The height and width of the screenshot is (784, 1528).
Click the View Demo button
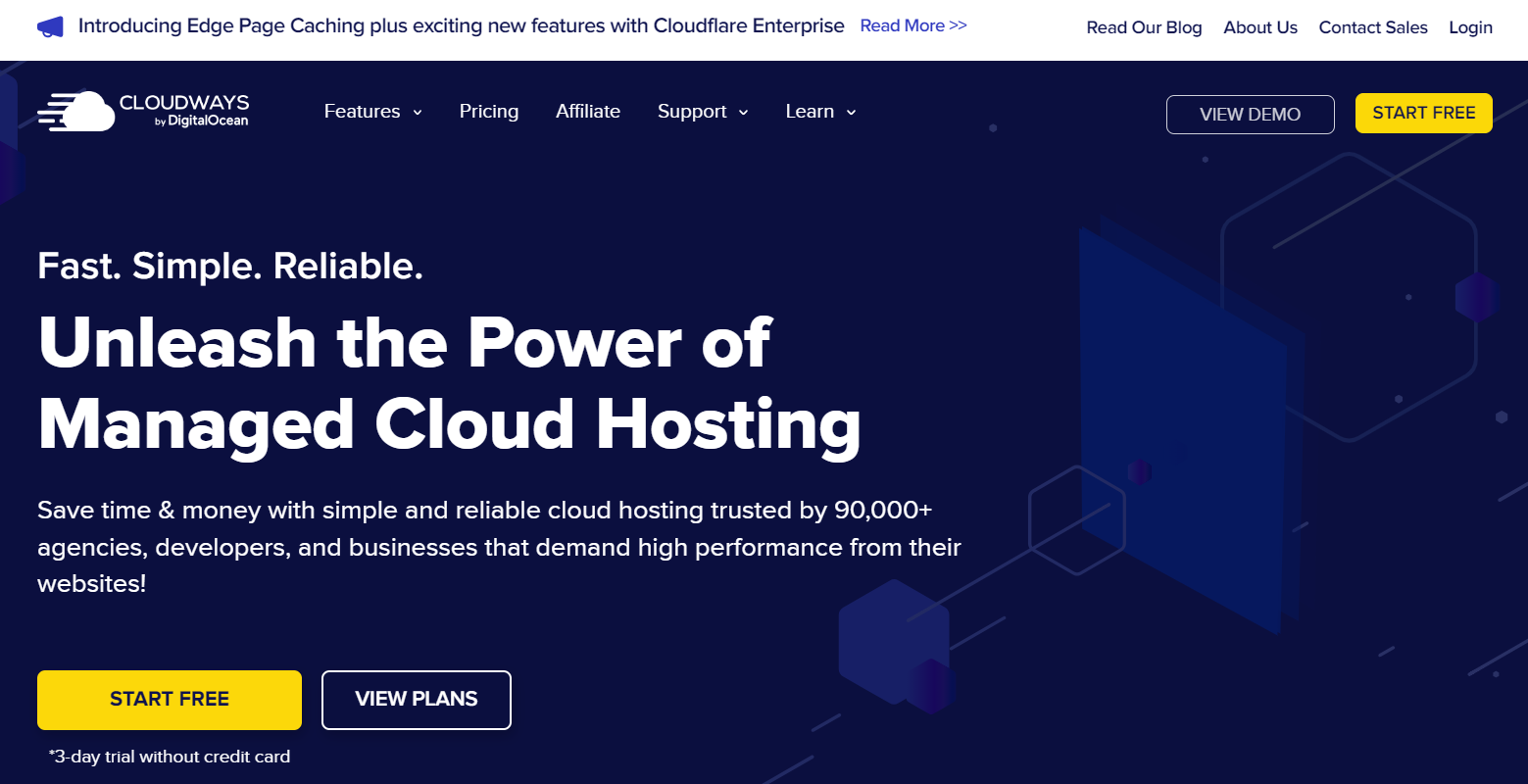tap(1250, 114)
